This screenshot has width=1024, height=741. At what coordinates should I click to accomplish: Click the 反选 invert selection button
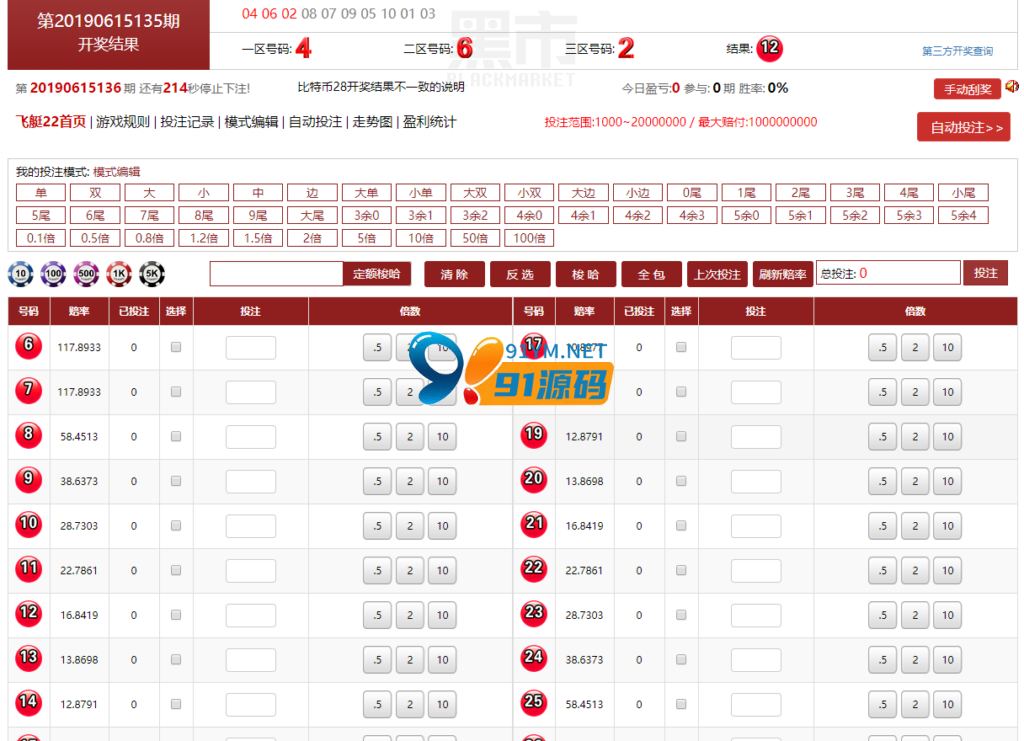coord(520,274)
